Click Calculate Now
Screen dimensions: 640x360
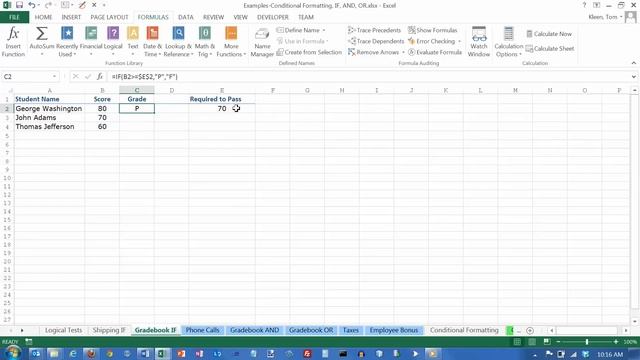(x=549, y=34)
